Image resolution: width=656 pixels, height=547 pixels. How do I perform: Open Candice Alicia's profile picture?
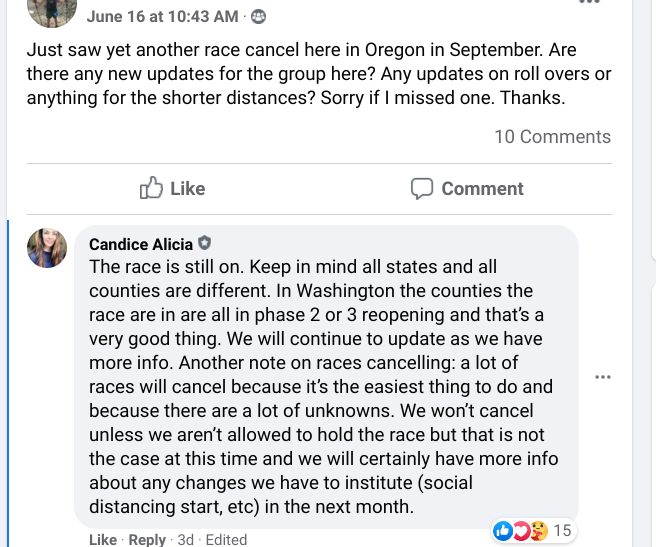point(47,248)
